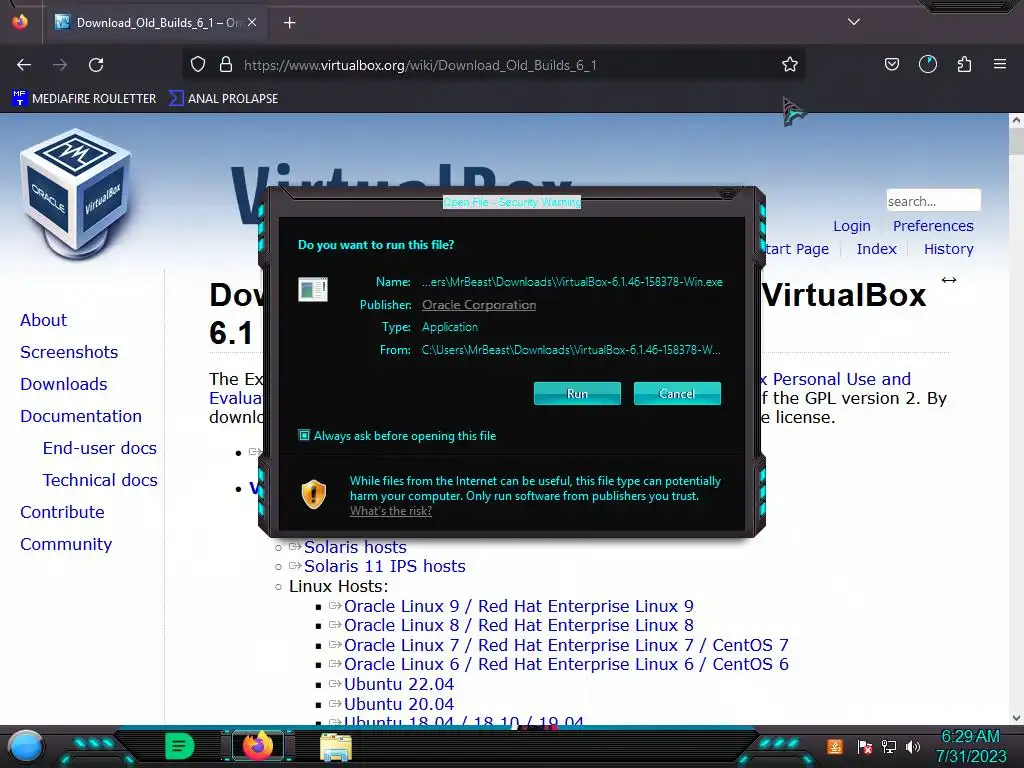Screen dimensions: 1024x768
Task: Bookmark this page with the star icon
Action: pyautogui.click(x=790, y=64)
